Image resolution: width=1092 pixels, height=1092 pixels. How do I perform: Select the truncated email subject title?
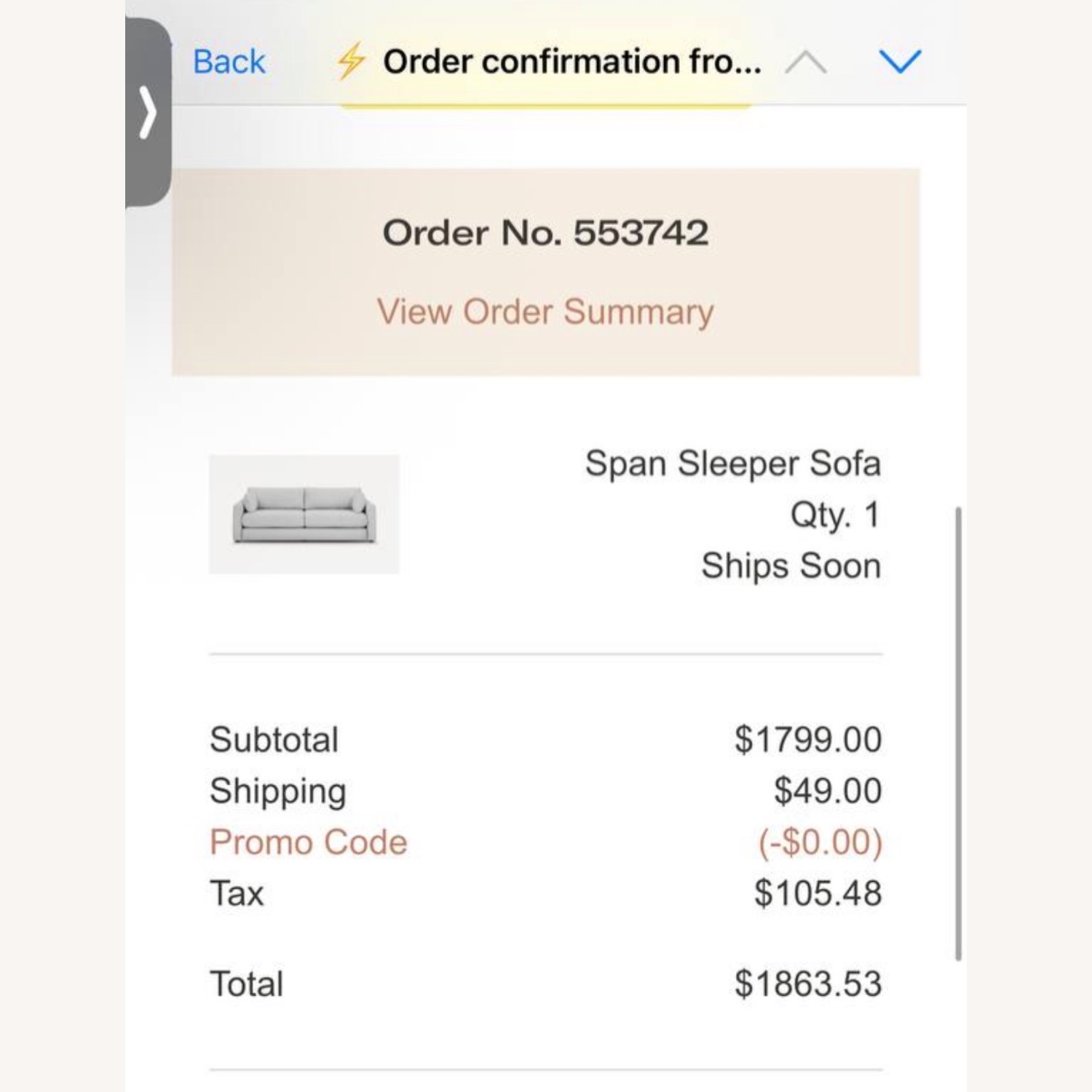pyautogui.click(x=573, y=62)
